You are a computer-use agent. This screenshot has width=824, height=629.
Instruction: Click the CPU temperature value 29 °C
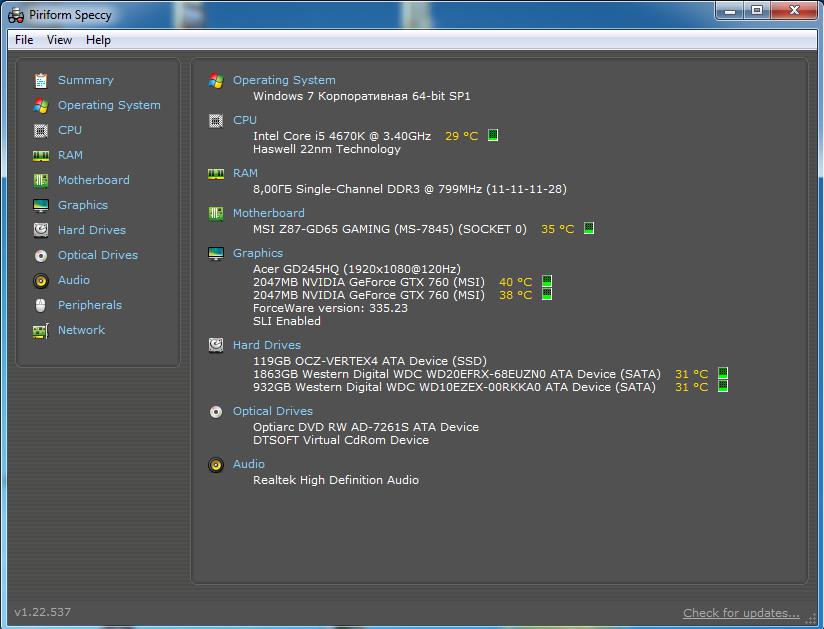[461, 136]
